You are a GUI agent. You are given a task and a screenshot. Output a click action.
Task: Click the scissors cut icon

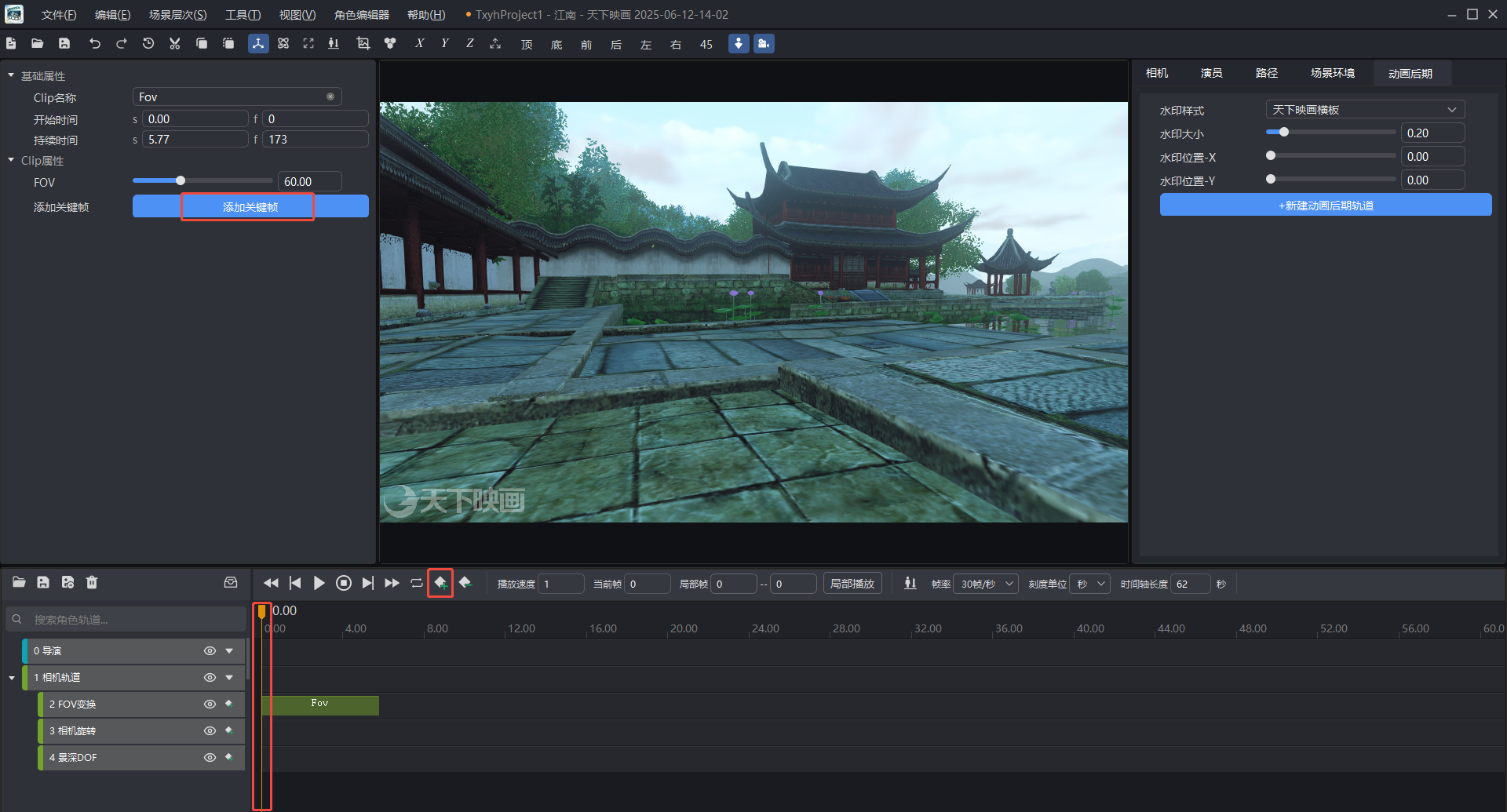tap(175, 44)
